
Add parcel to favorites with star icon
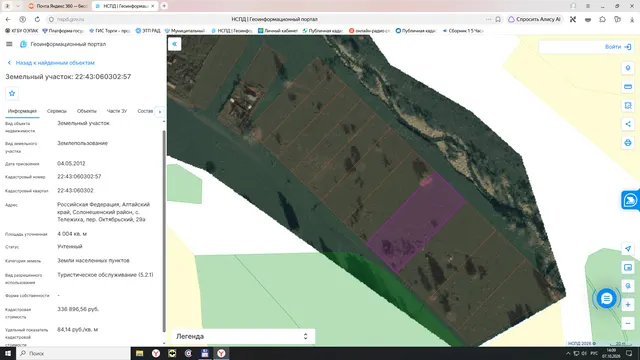point(12,93)
